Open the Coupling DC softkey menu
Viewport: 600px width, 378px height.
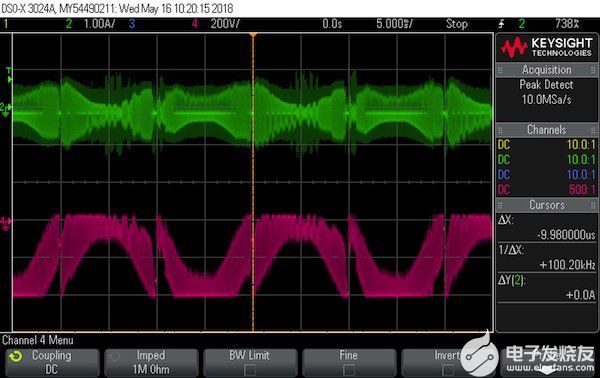point(52,362)
